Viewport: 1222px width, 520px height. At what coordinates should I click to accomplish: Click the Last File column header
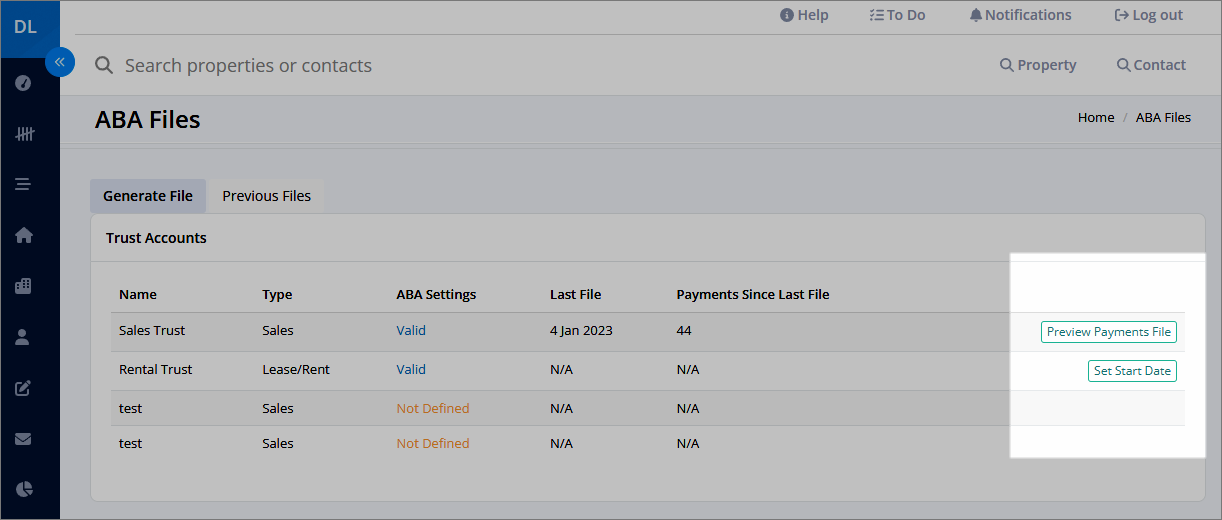click(575, 294)
